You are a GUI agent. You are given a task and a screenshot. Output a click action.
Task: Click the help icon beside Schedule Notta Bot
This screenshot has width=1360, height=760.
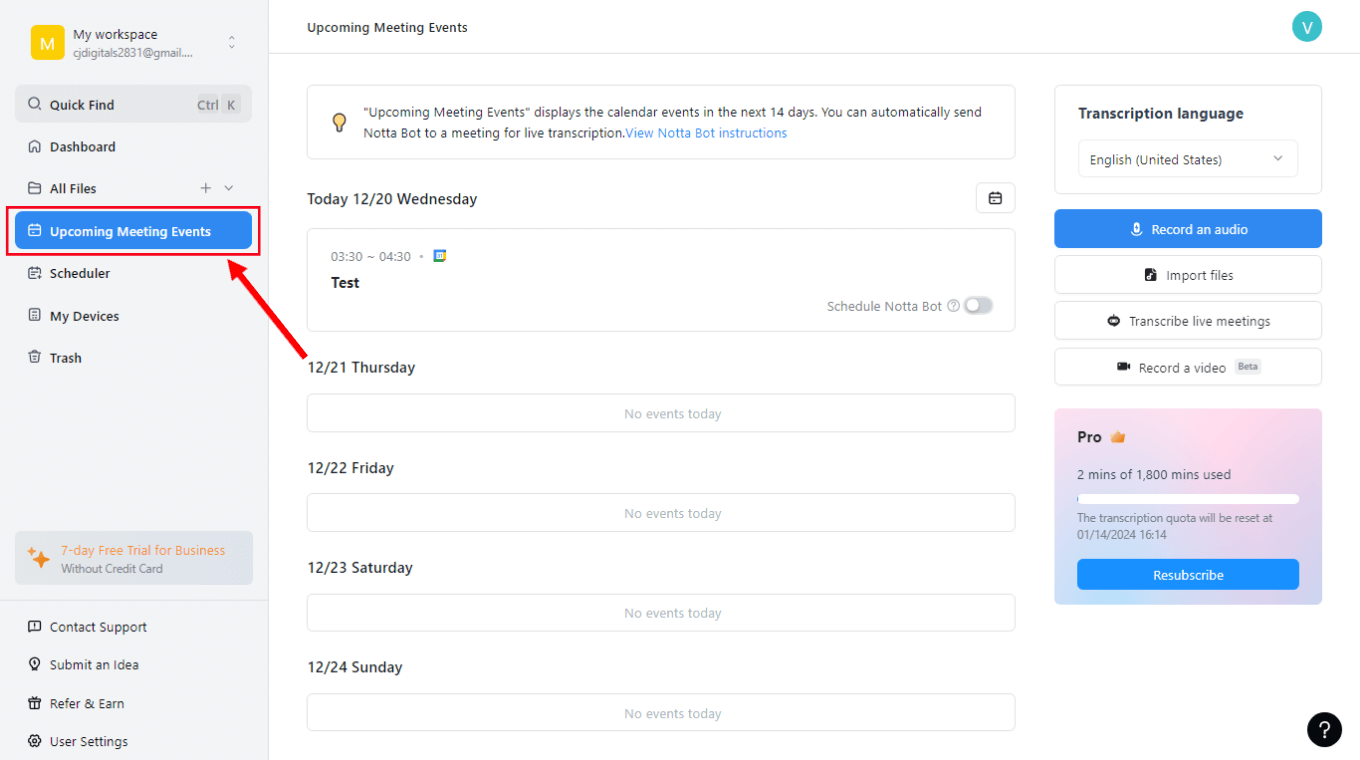[953, 306]
